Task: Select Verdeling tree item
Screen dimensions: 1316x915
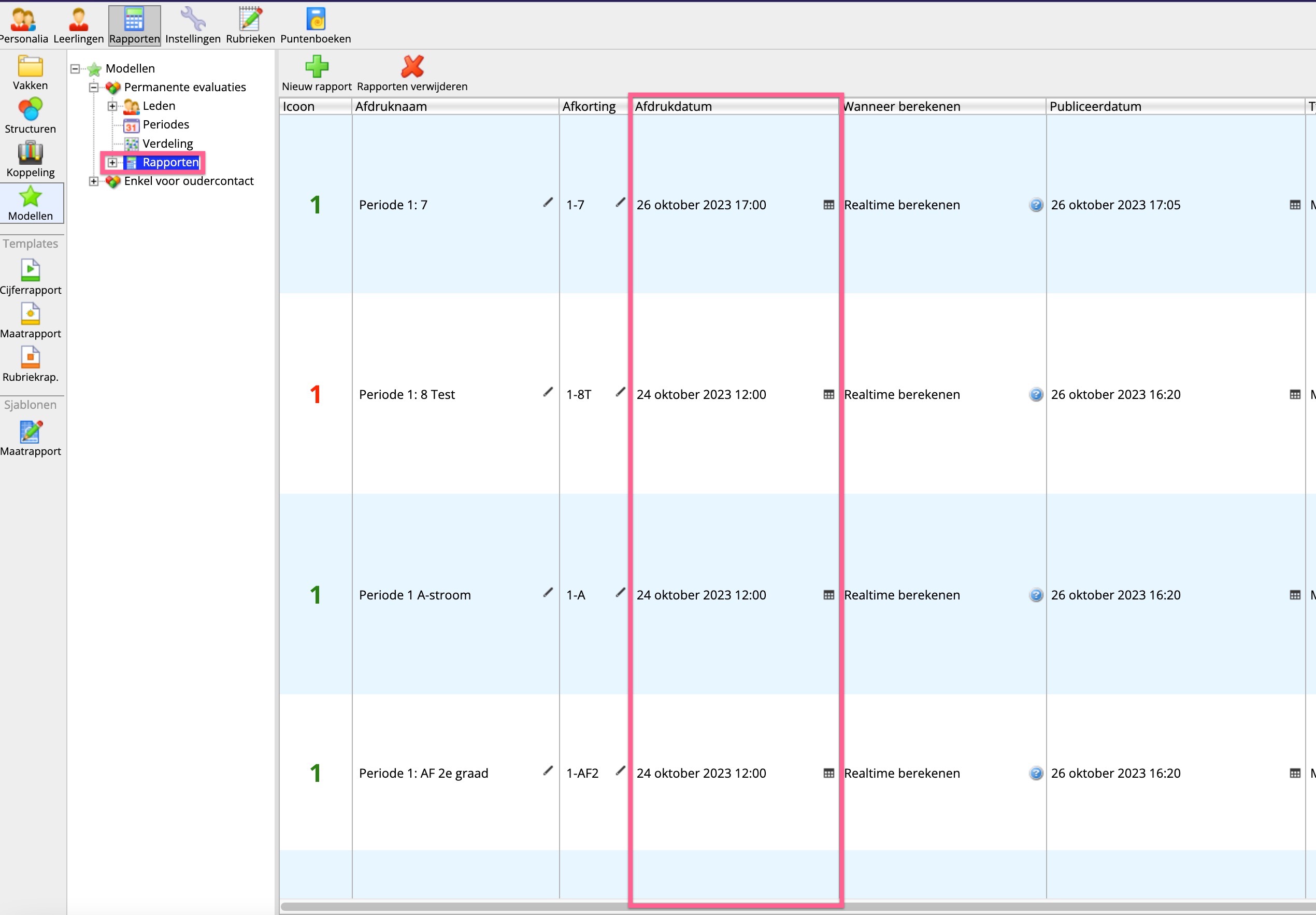Action: pyautogui.click(x=167, y=144)
